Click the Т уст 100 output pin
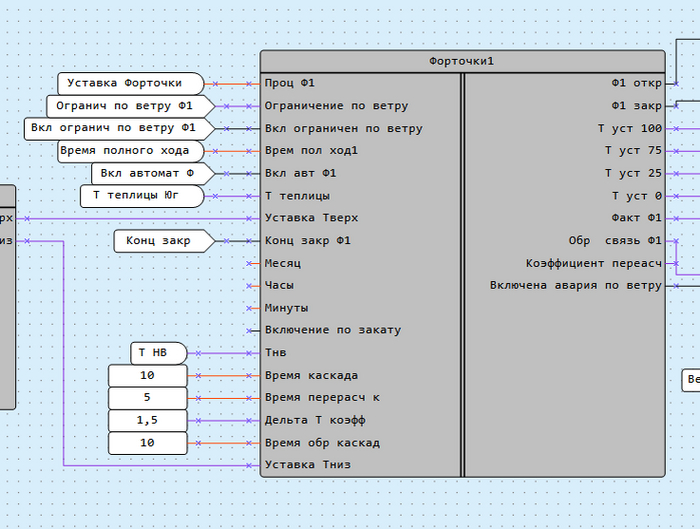The height and width of the screenshot is (529, 700). 630,128
